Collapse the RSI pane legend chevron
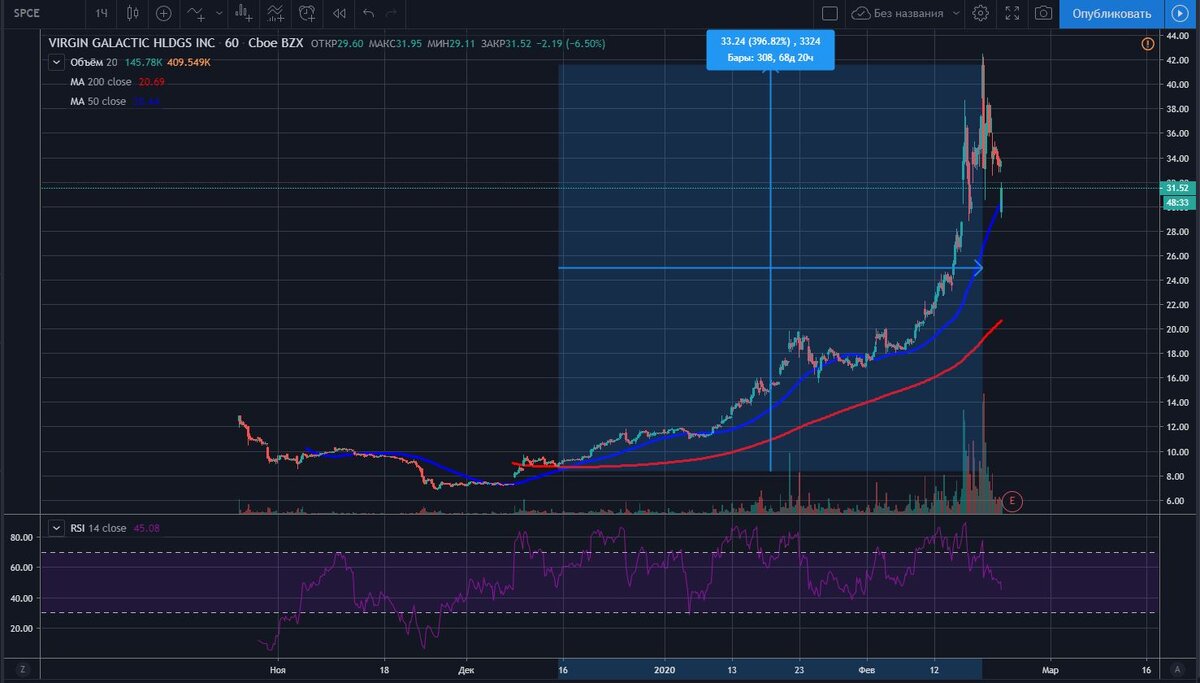 [x=55, y=528]
